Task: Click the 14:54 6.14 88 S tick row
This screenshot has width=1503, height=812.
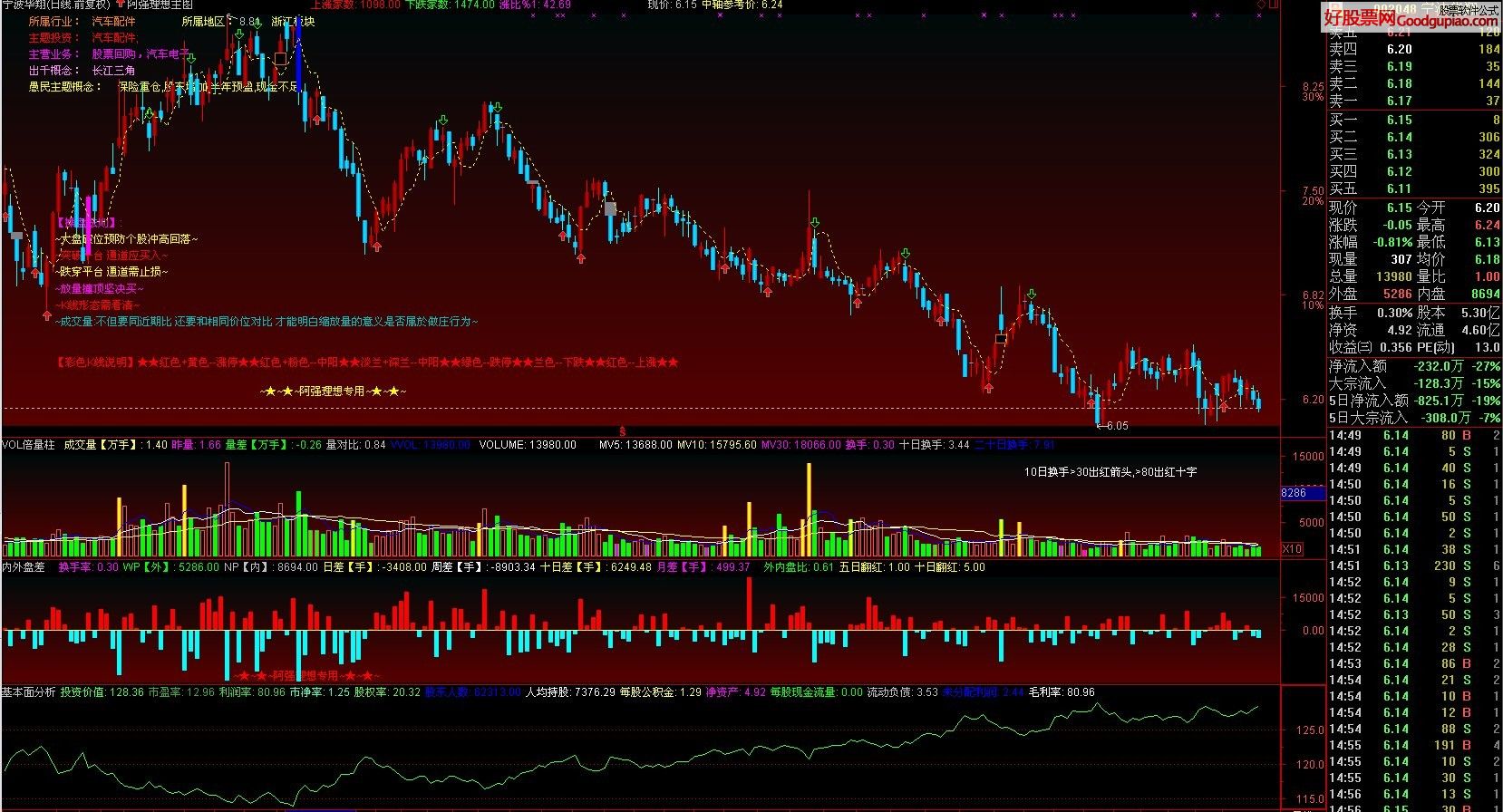Action: 1415,729
